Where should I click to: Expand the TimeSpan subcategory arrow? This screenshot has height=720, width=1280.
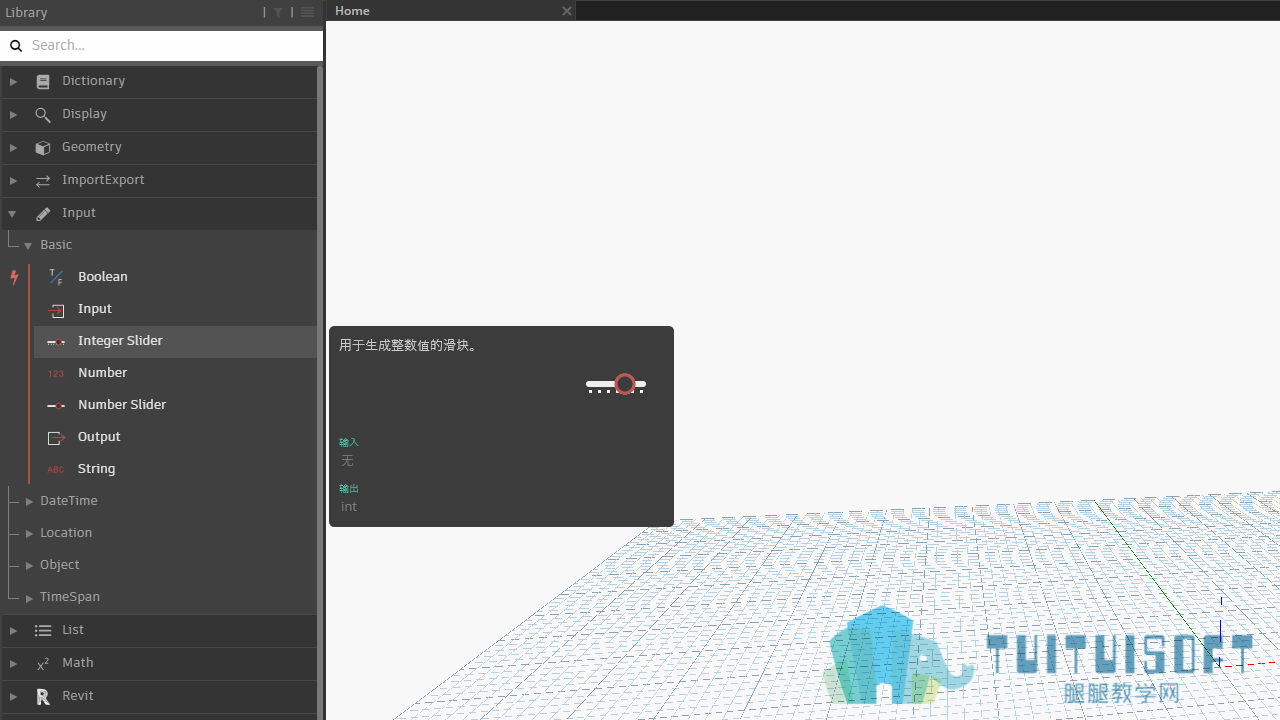click(x=29, y=598)
